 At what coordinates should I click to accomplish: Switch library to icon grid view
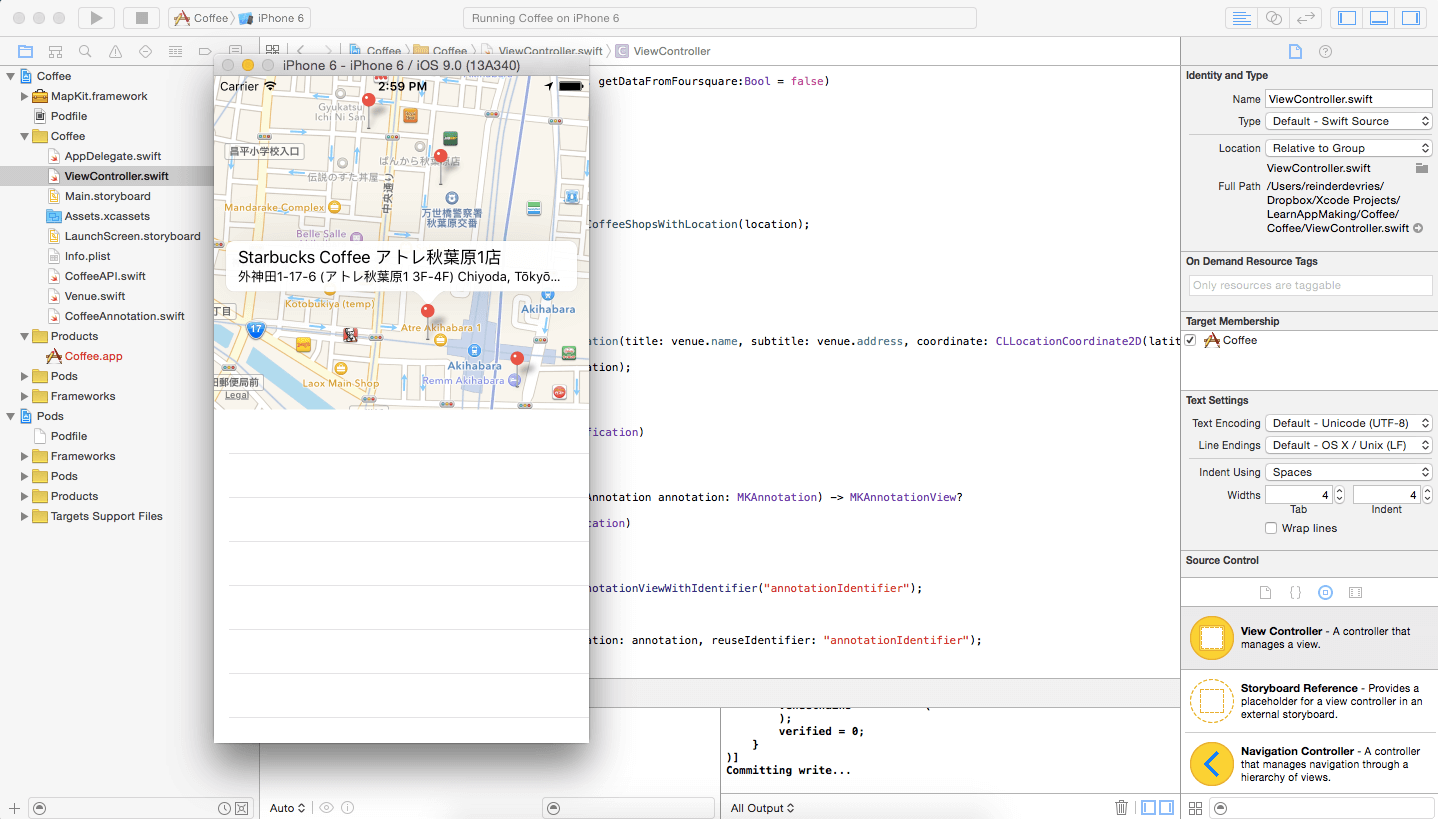click(x=1194, y=808)
